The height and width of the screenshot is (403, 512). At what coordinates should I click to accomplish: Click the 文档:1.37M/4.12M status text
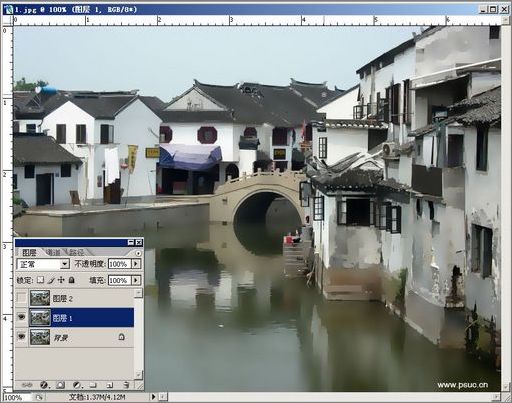pos(97,397)
